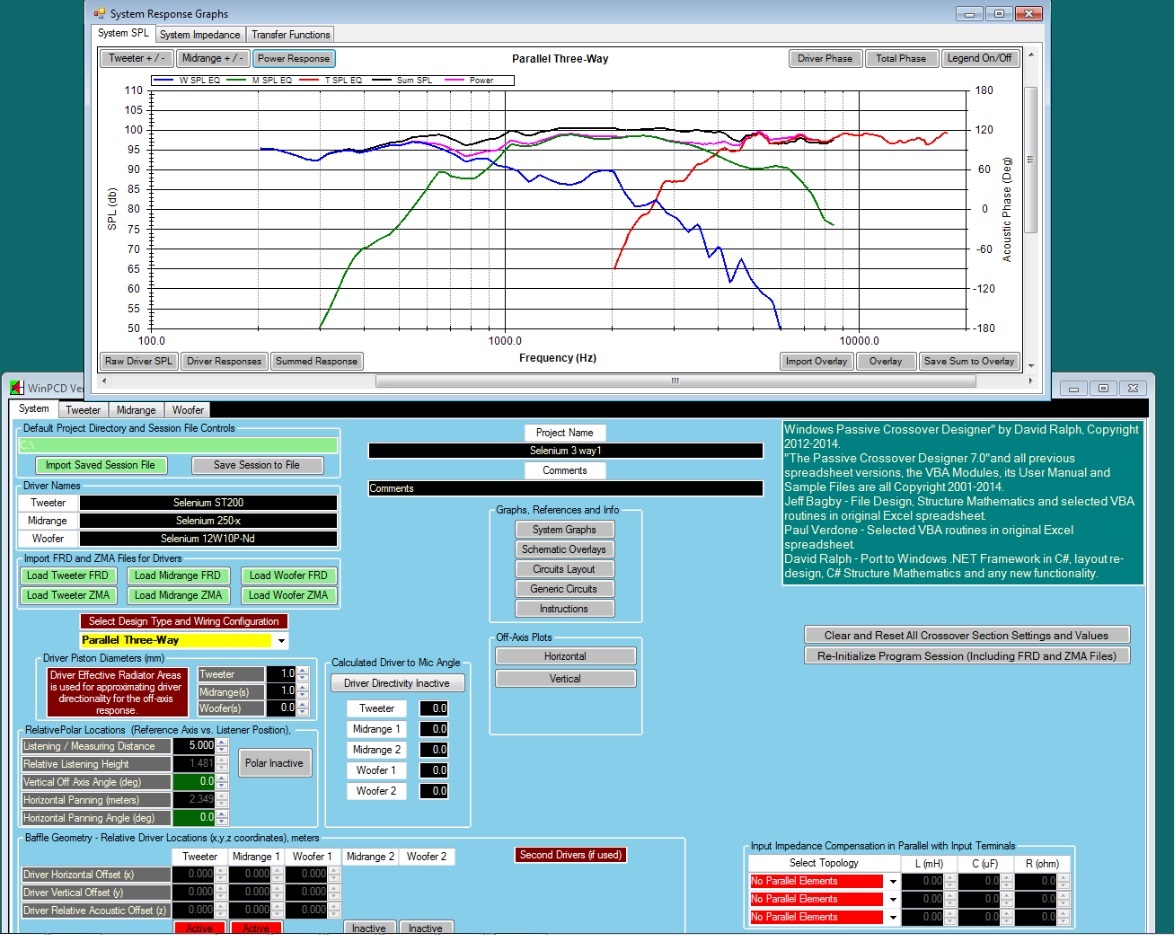Click Import Overlay button
The image size is (1175, 937).
tap(816, 361)
